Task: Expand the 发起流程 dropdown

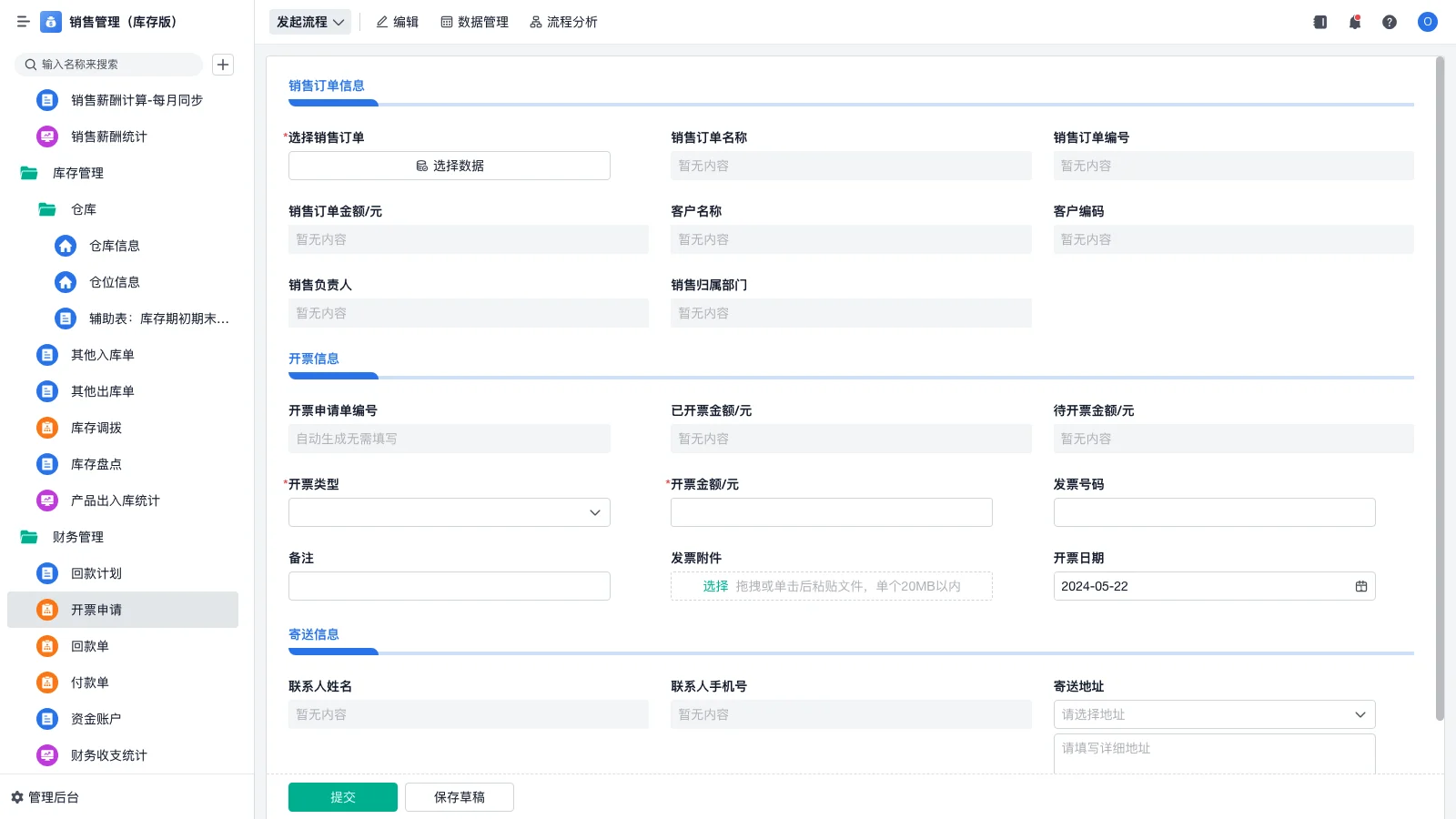Action: coord(309,22)
